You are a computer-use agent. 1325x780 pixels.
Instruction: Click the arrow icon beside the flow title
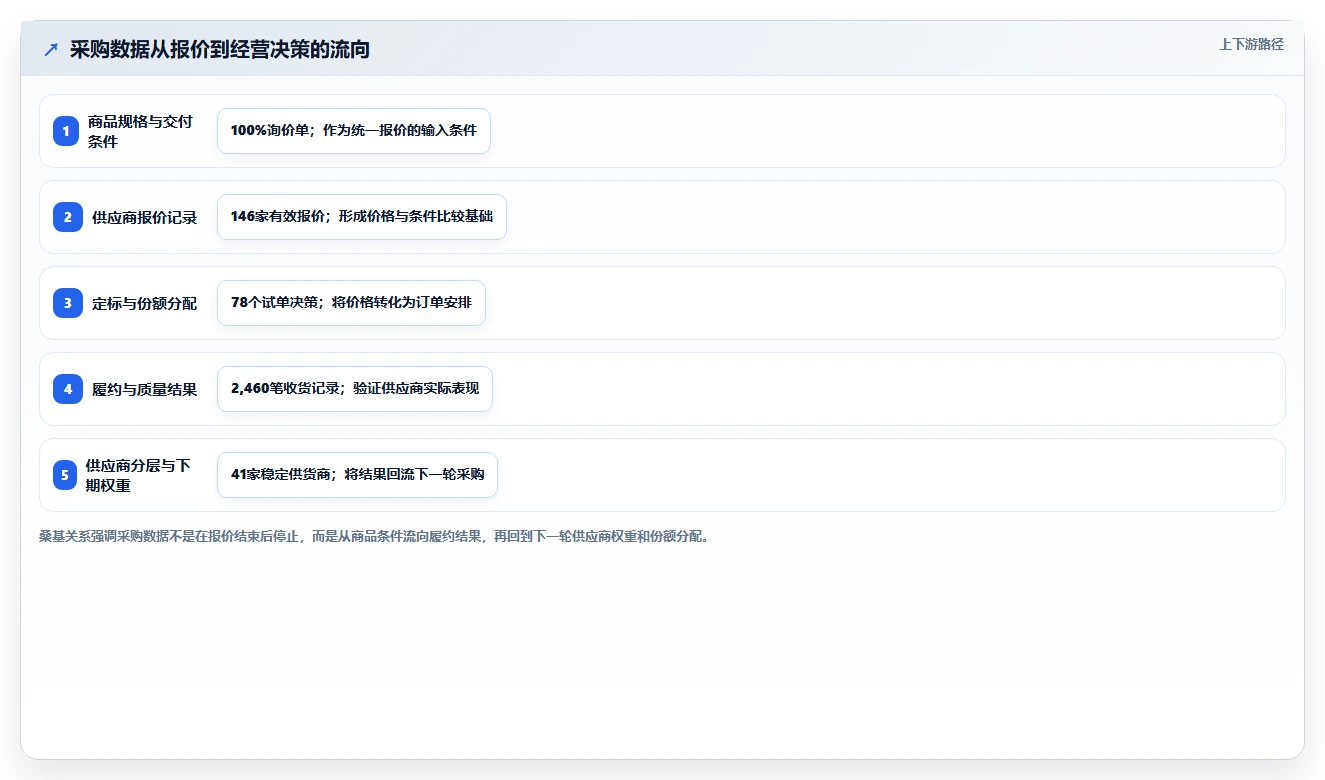coord(51,49)
